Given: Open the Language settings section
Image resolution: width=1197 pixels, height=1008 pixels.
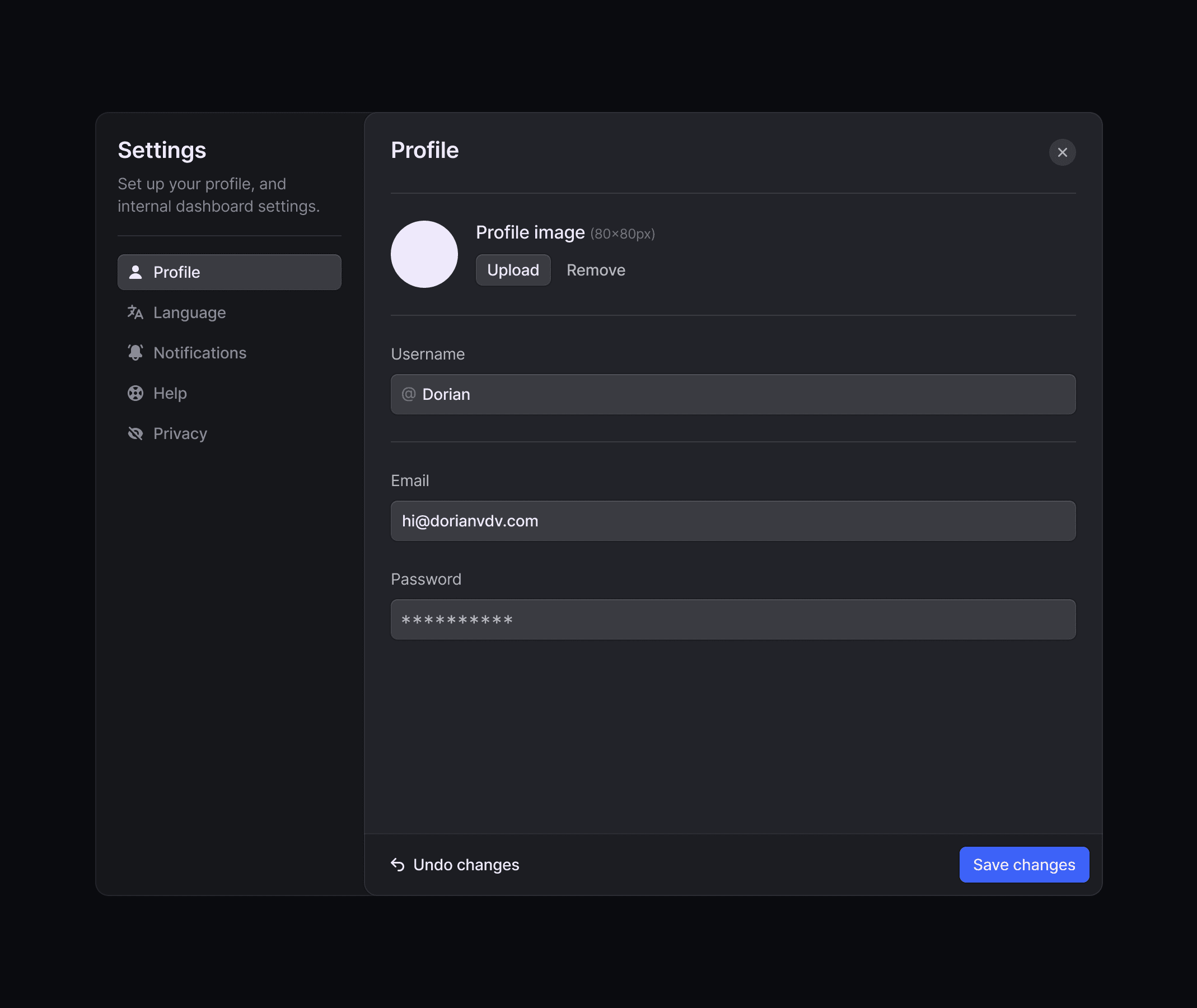Looking at the screenshot, I should (190, 312).
